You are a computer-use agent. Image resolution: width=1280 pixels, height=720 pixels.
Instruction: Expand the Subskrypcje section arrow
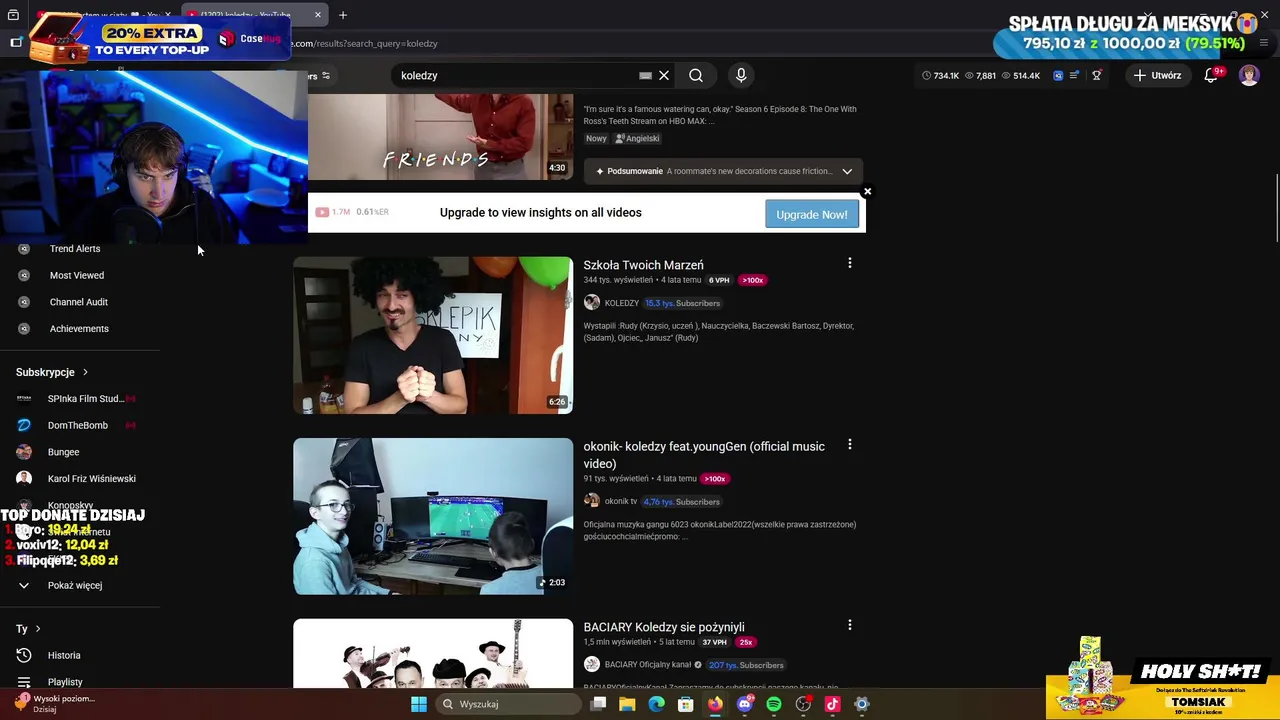point(85,372)
